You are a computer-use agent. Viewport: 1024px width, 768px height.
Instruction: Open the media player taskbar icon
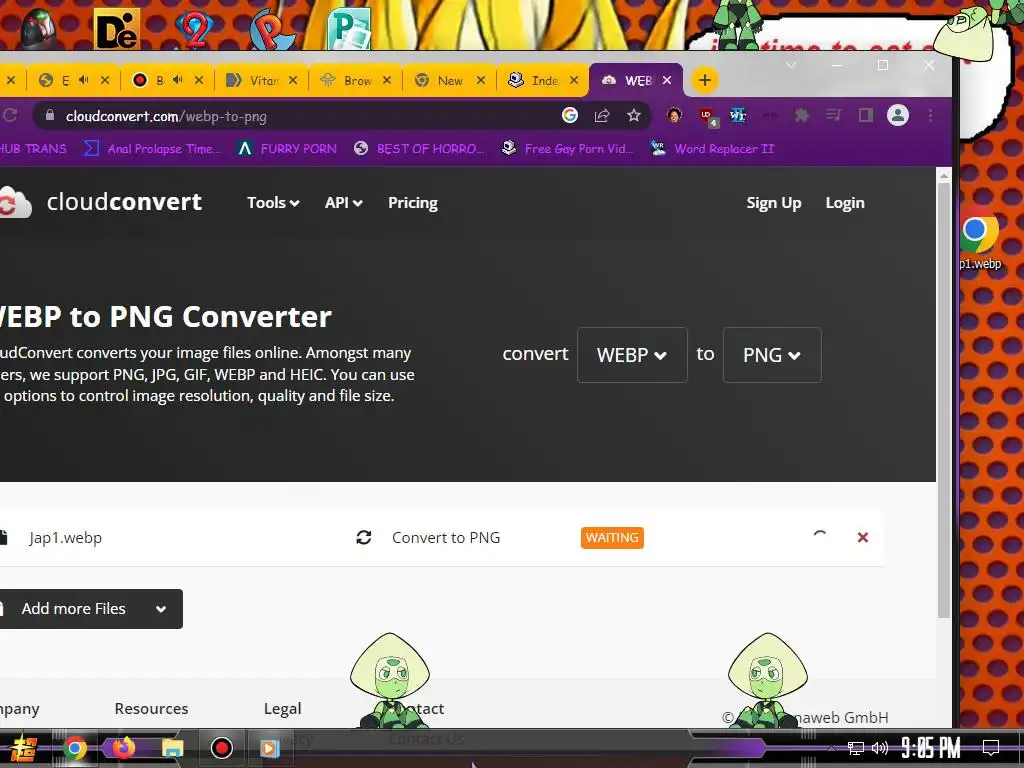pos(269,748)
